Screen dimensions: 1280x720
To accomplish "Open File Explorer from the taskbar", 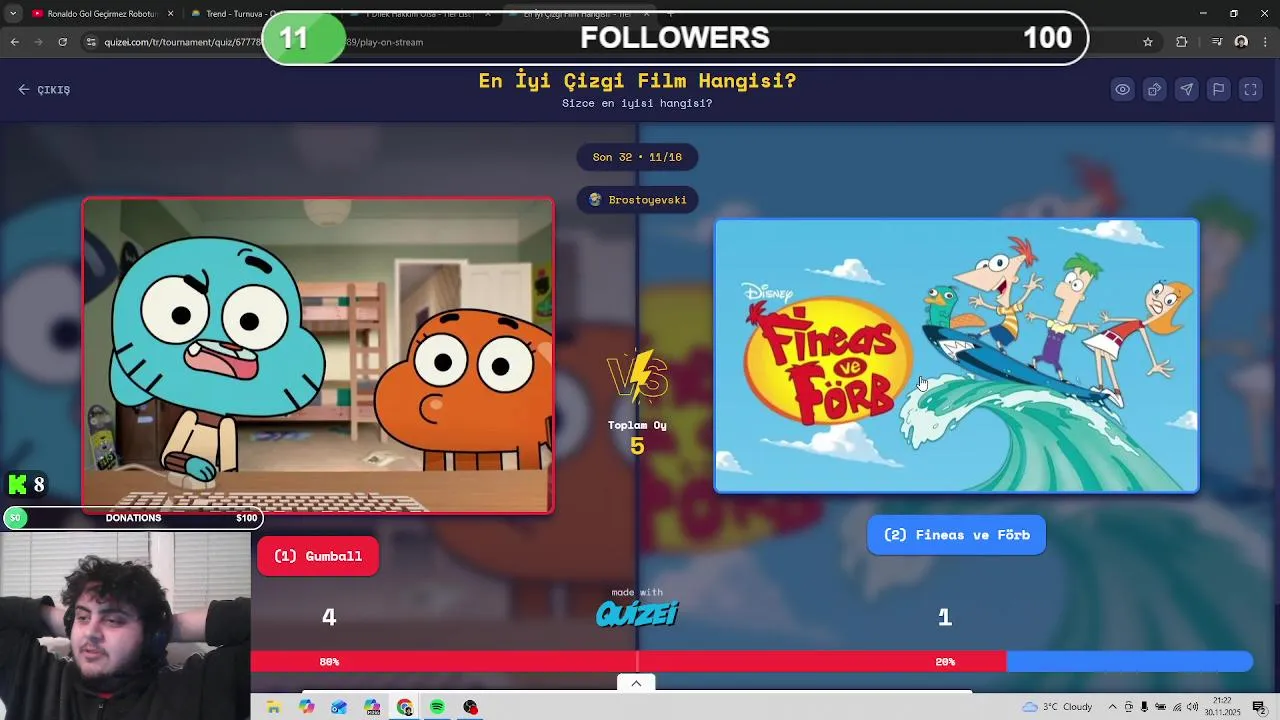I will coord(273,707).
